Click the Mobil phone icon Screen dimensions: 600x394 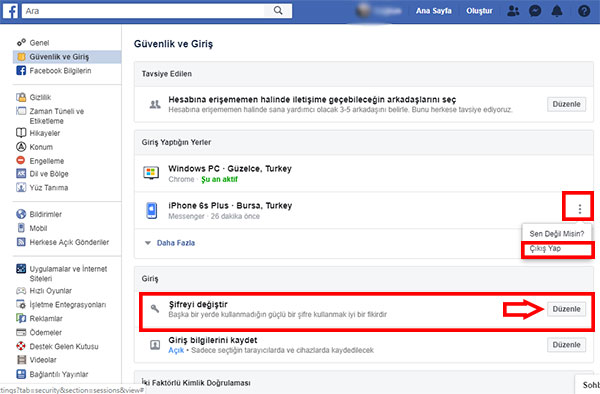[x=21, y=228]
